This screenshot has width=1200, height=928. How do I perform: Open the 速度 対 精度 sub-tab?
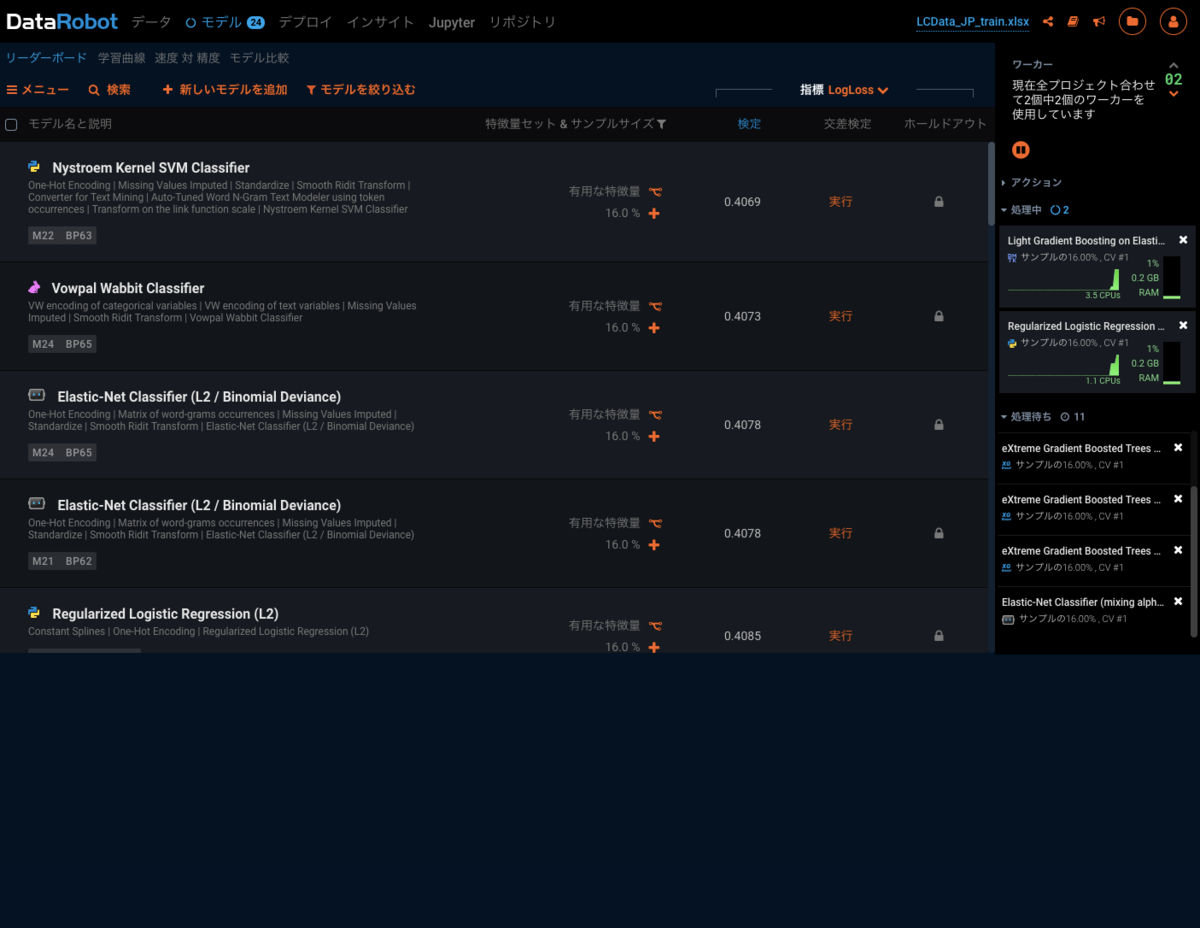[187, 58]
